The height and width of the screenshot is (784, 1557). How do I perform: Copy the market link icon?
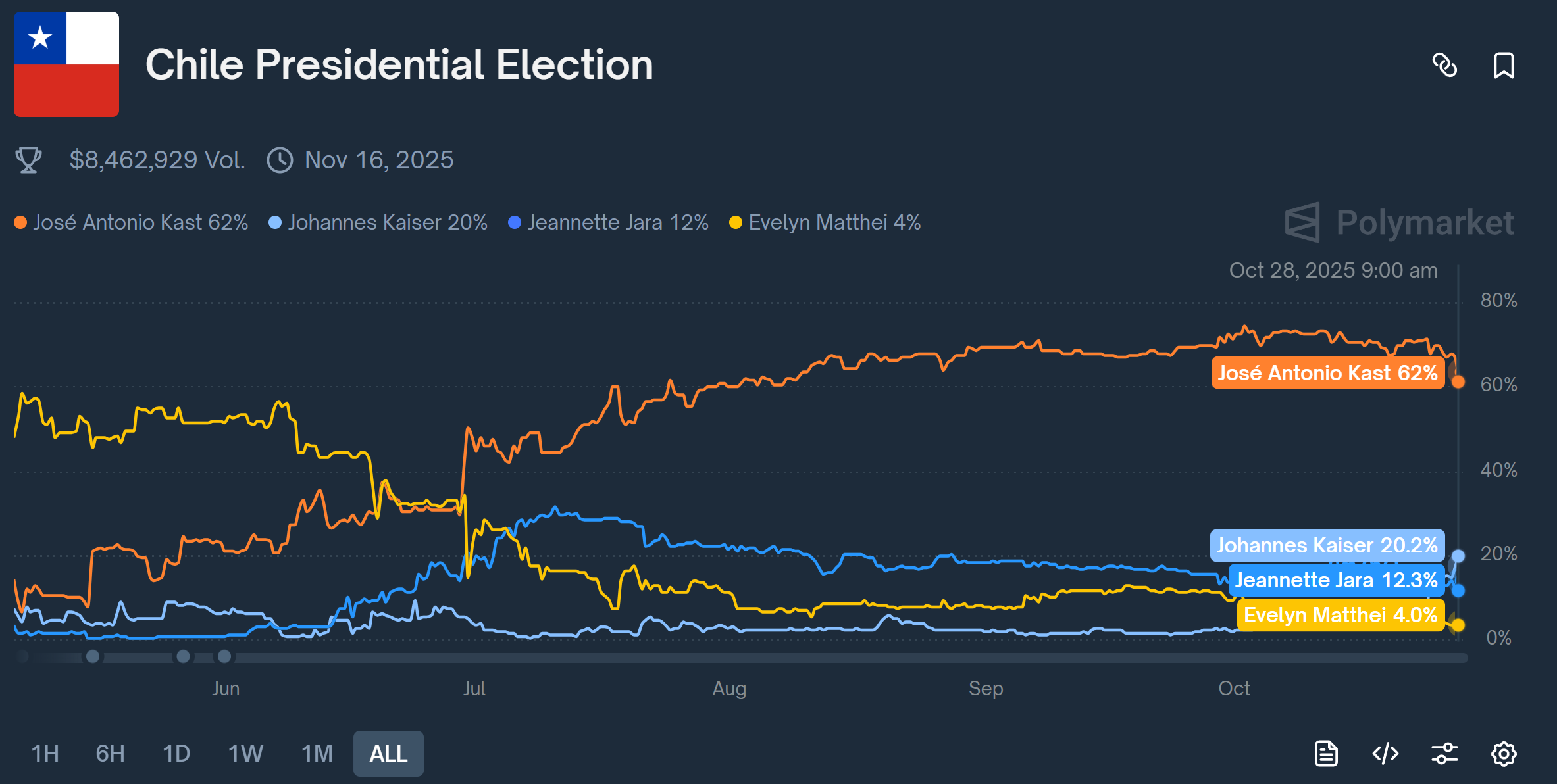(1444, 65)
